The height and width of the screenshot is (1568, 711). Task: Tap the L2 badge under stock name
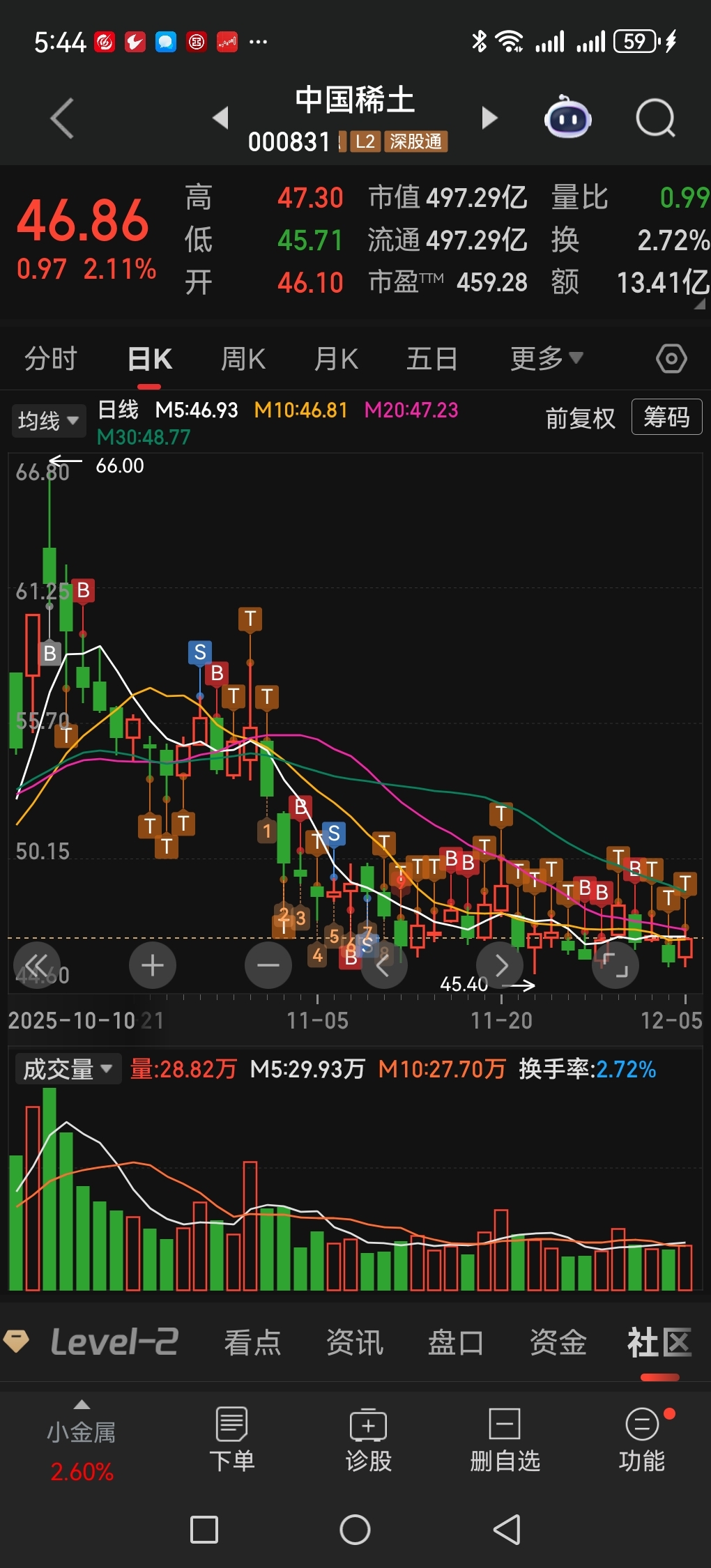(365, 141)
